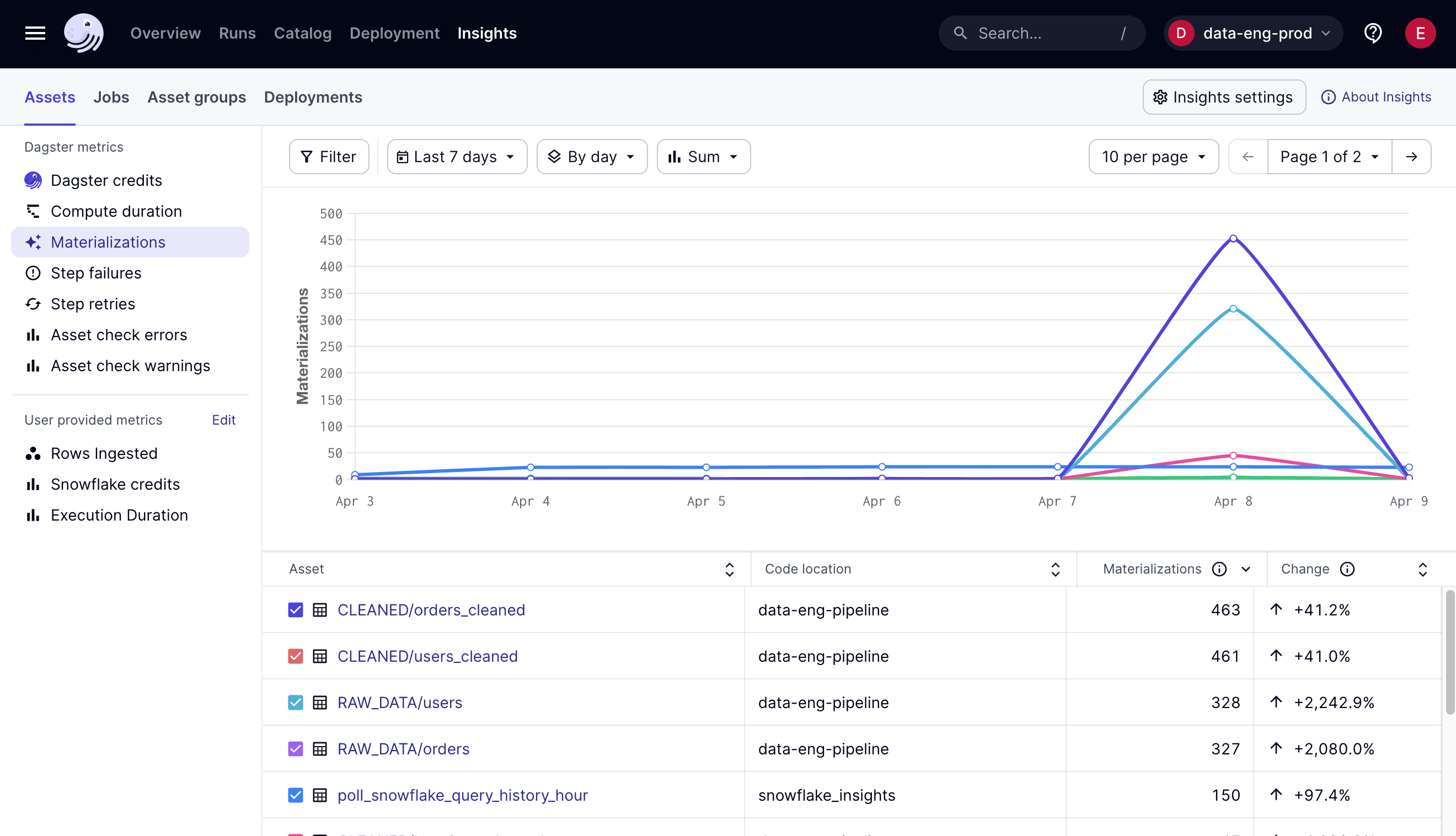Uncheck the poll_snowflake_query_history_hour checkbox
The height and width of the screenshot is (836, 1456).
click(x=295, y=795)
